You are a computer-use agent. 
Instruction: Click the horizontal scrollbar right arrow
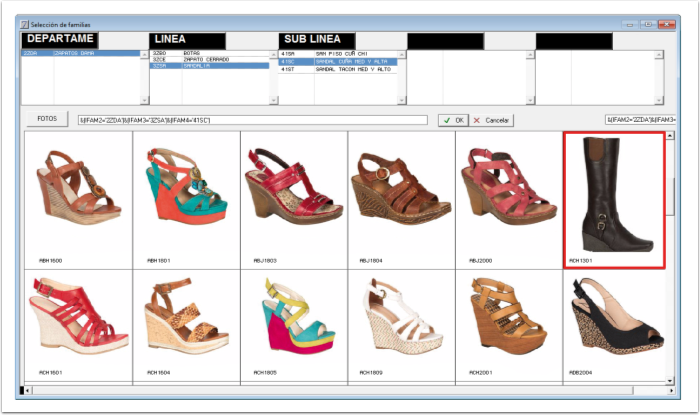pyautogui.click(x=671, y=390)
